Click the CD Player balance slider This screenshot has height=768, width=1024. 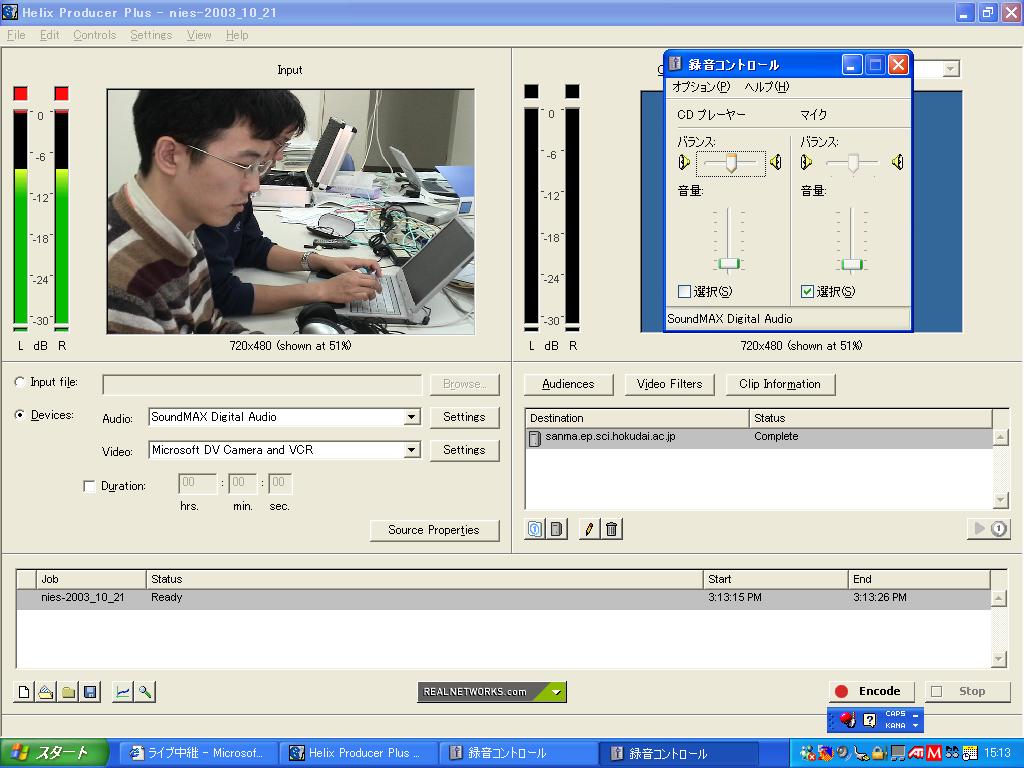(x=731, y=162)
